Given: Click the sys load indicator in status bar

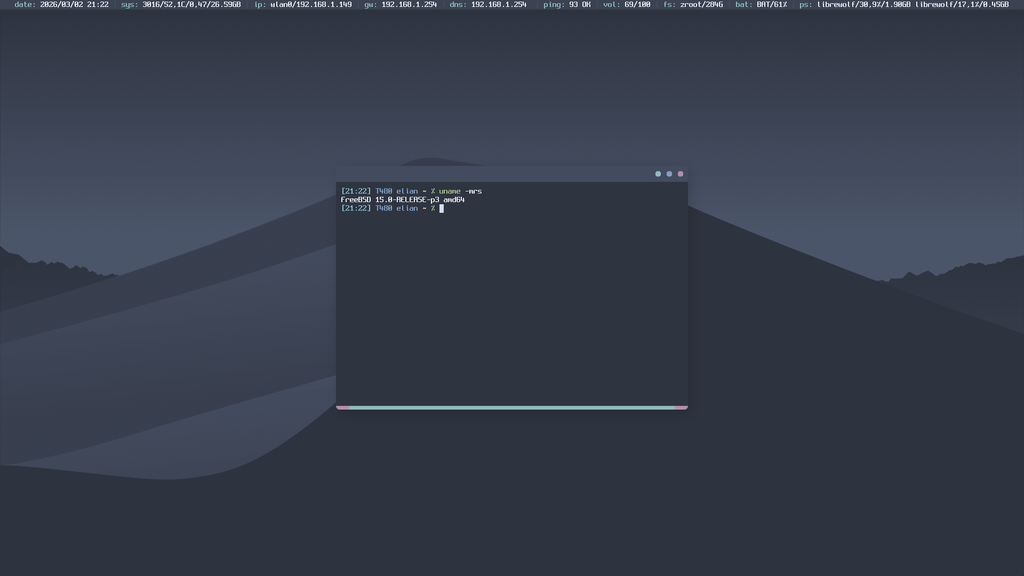Looking at the screenshot, I should click(x=181, y=5).
